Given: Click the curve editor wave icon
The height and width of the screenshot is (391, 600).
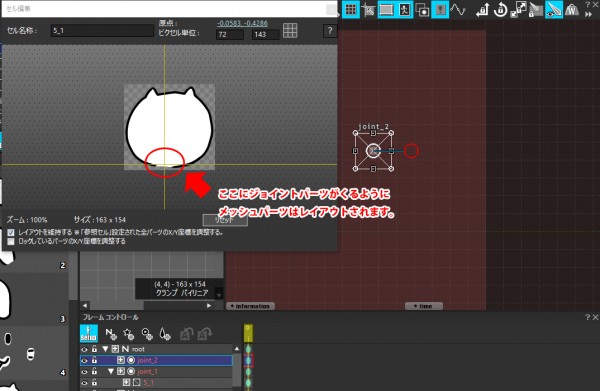Looking at the screenshot, I should point(458,10).
